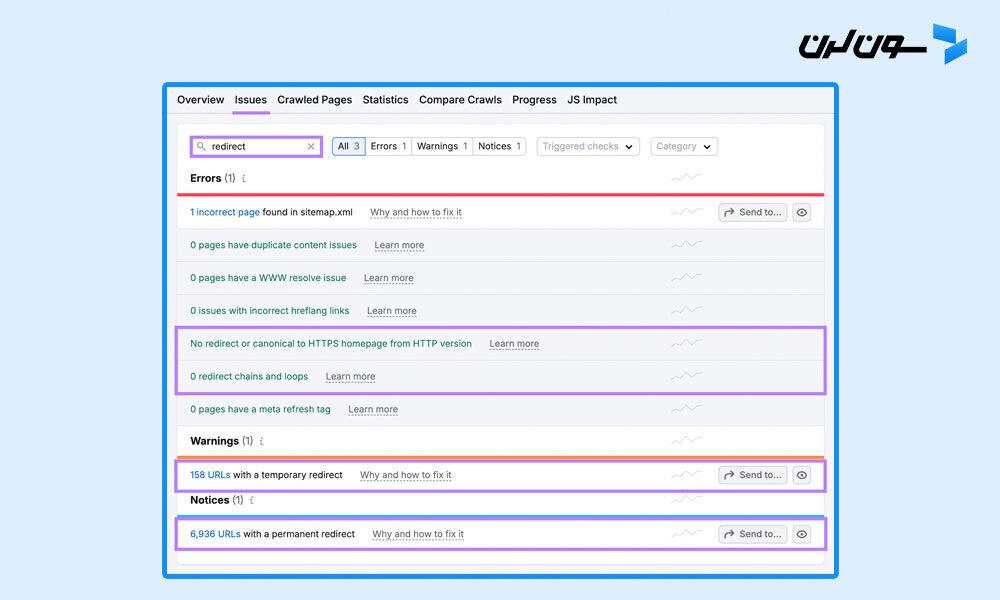This screenshot has height=600, width=1000.
Task: Expand the Triggered checks dropdown
Action: [x=588, y=147]
